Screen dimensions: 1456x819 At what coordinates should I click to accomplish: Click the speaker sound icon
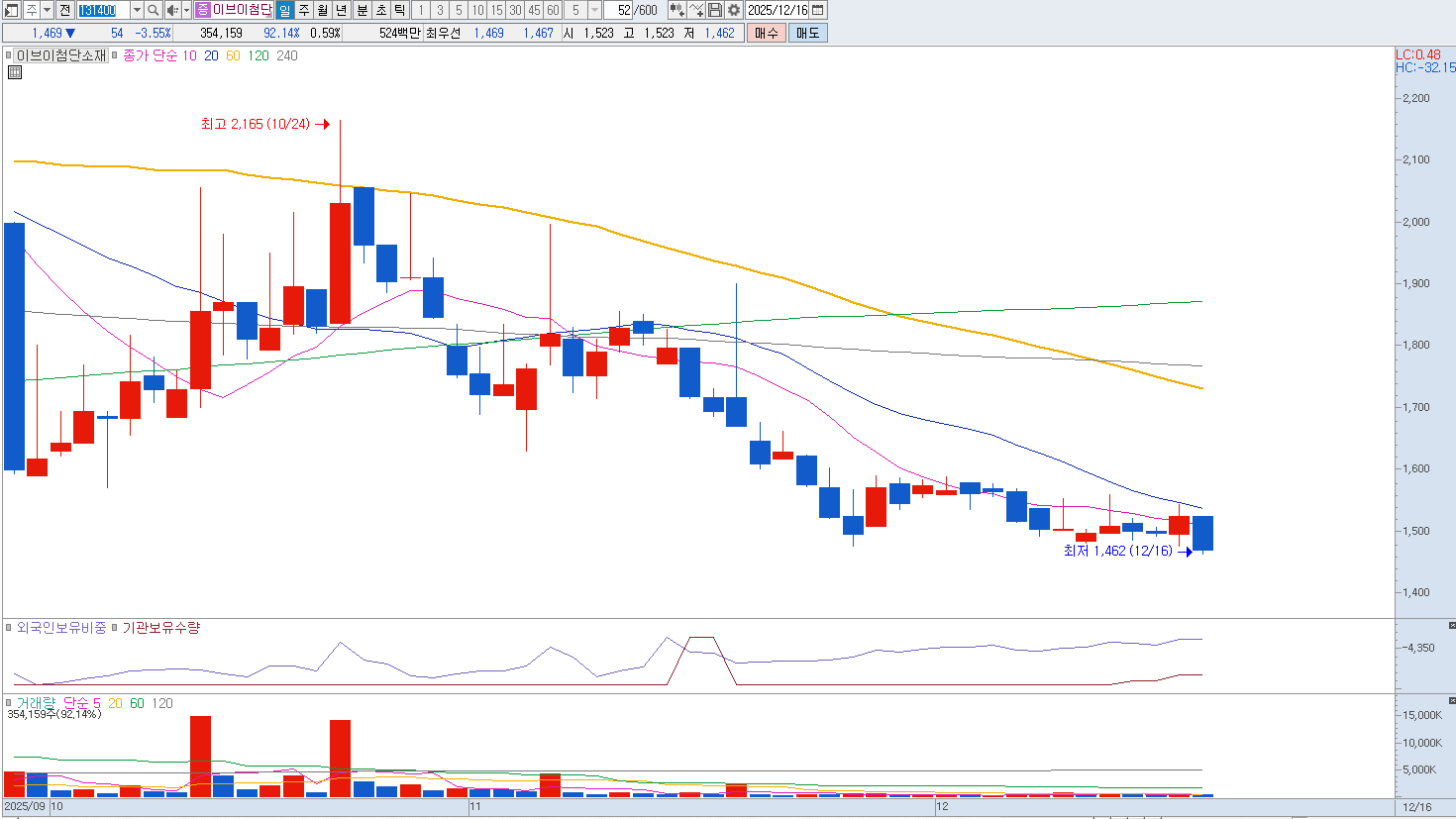point(172,10)
